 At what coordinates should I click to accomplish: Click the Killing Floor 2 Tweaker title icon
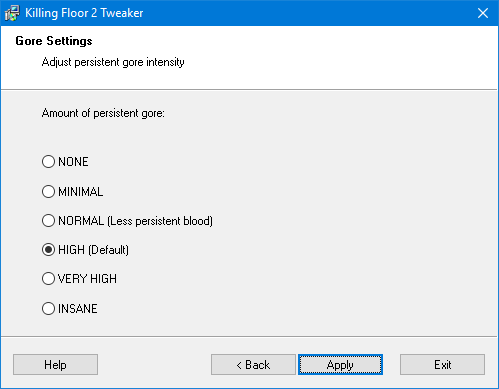[12, 13]
